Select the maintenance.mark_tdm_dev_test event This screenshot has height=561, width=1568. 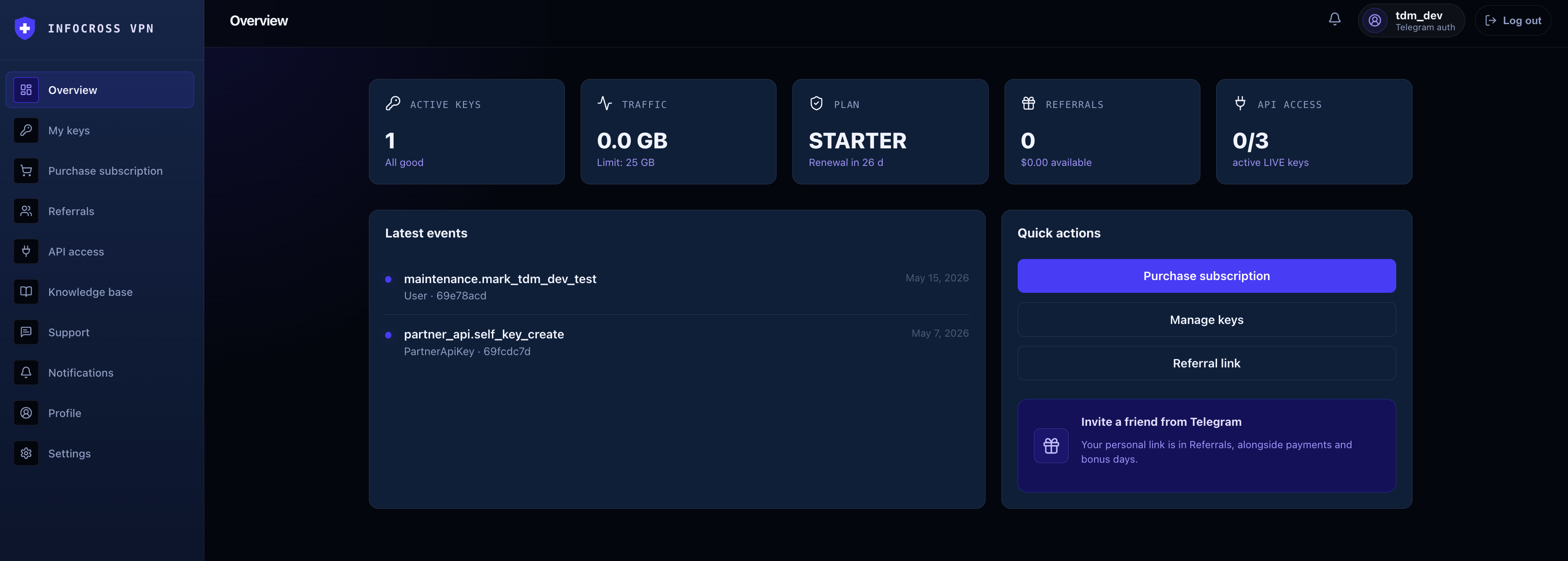click(677, 287)
